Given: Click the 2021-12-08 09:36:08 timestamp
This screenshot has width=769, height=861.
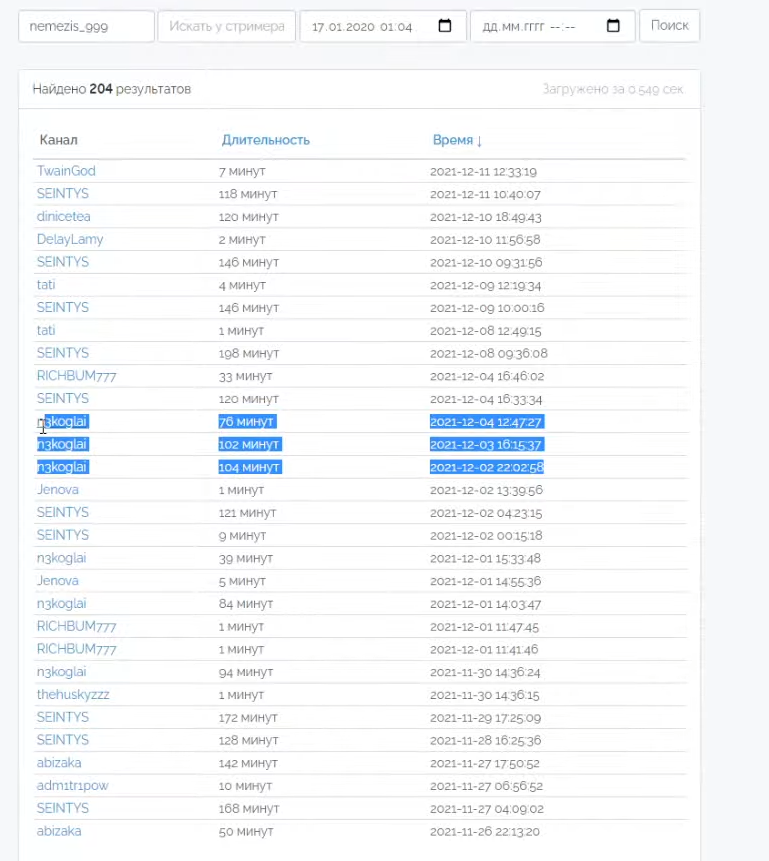Looking at the screenshot, I should 489,354.
